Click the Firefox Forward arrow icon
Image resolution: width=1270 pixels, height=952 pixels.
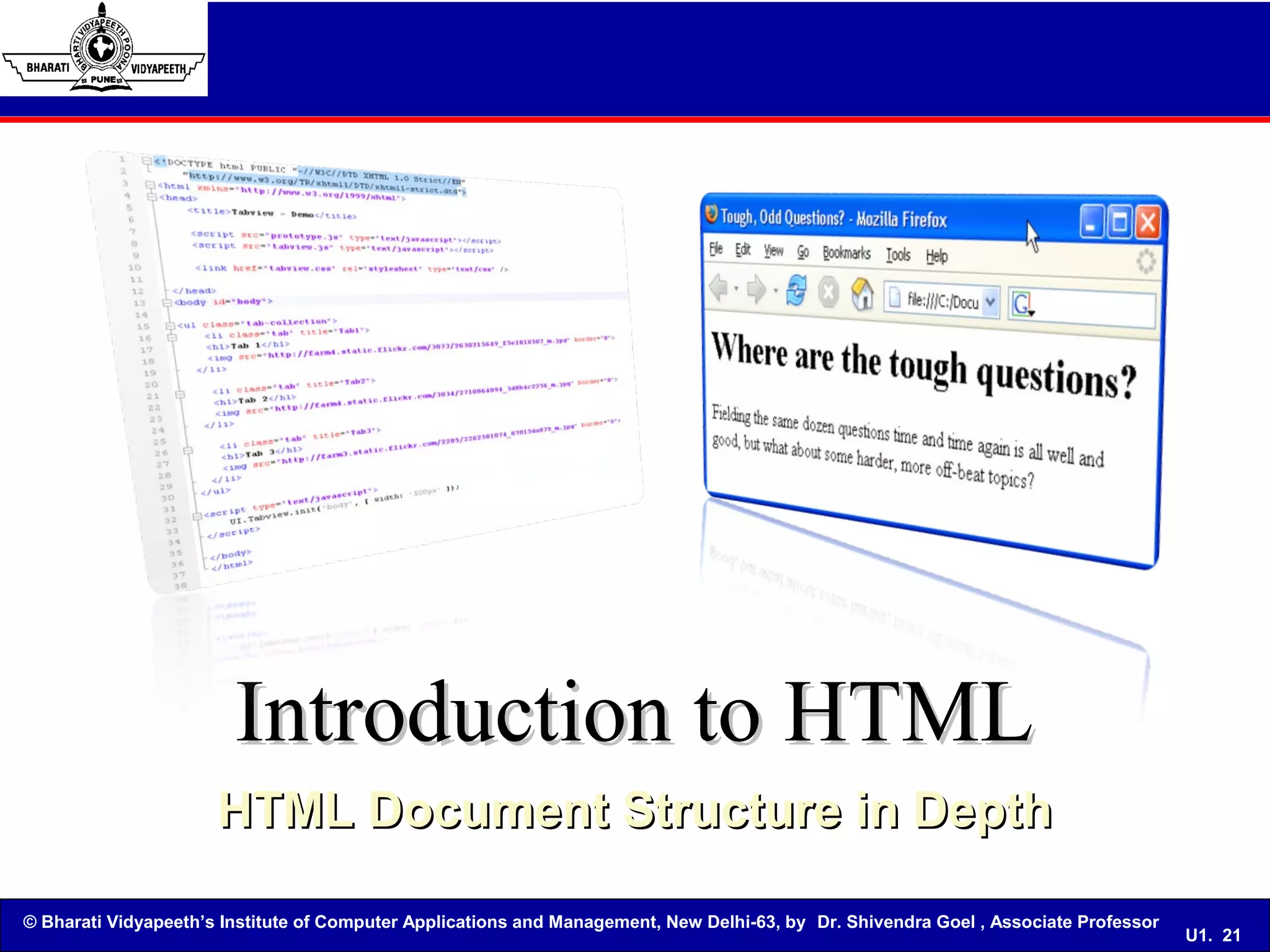pyautogui.click(x=757, y=289)
